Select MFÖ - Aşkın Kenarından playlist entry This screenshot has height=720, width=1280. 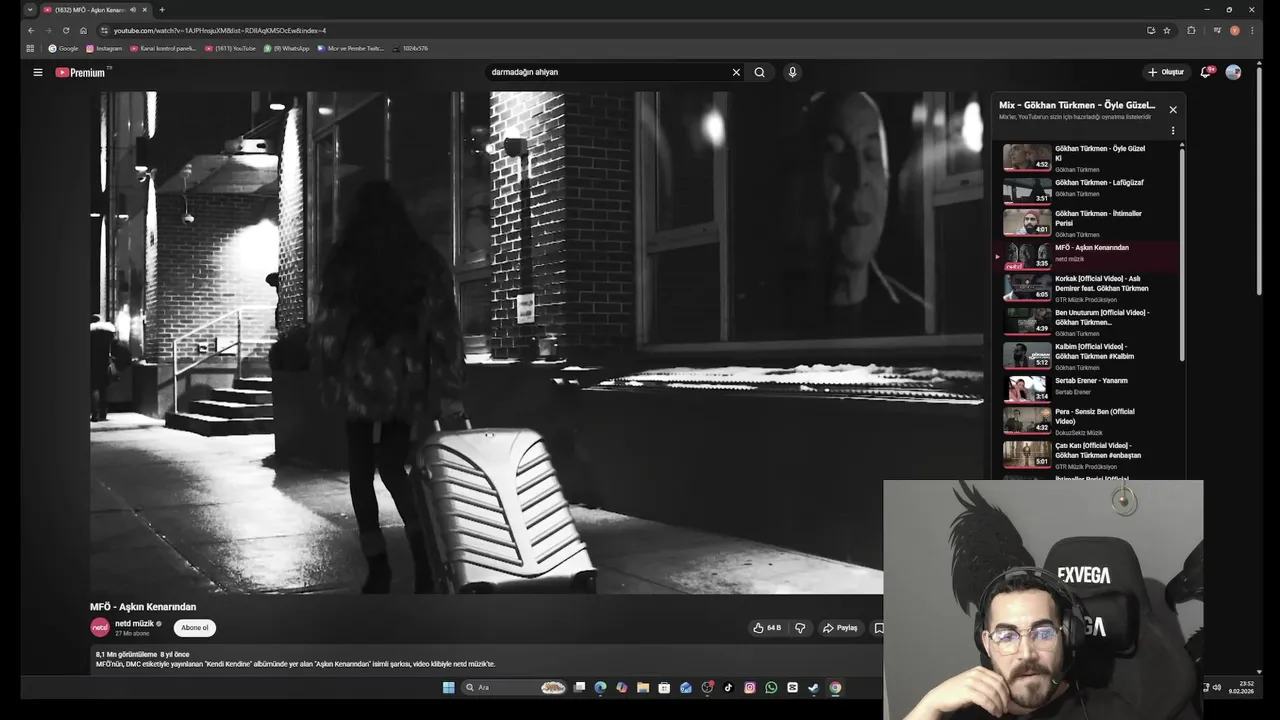point(1088,256)
